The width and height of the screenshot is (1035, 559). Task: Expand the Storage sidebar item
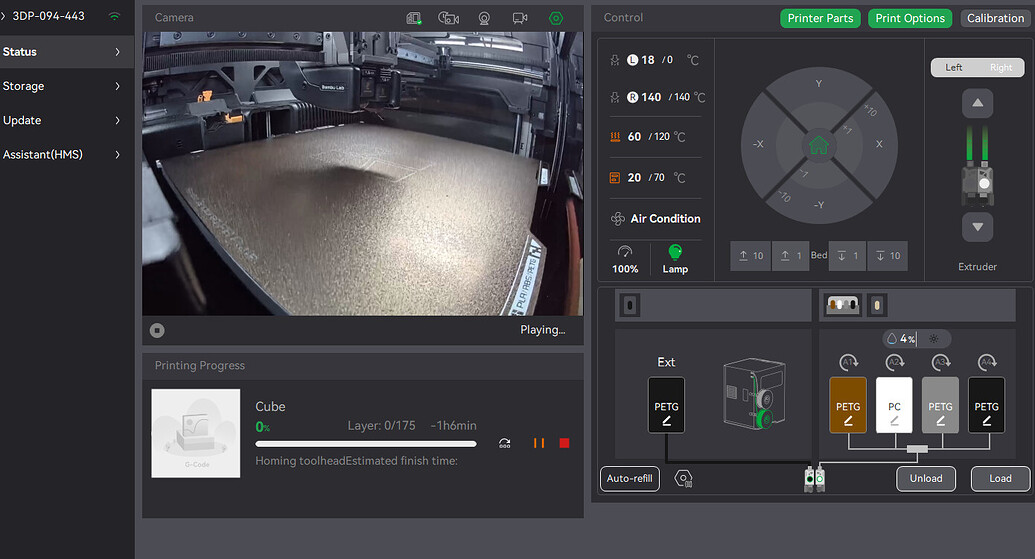tap(63, 86)
